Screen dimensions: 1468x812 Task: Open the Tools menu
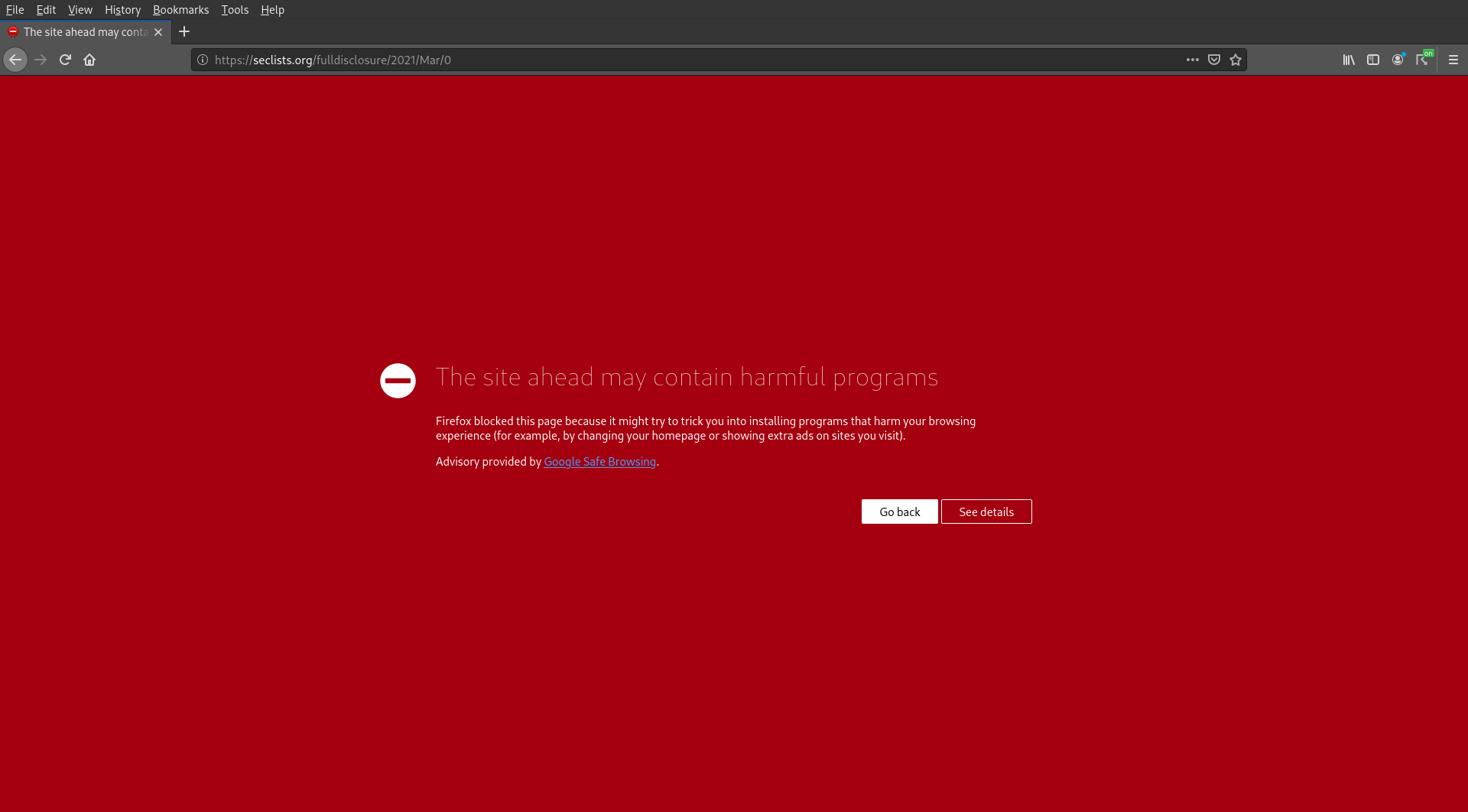coord(235,9)
